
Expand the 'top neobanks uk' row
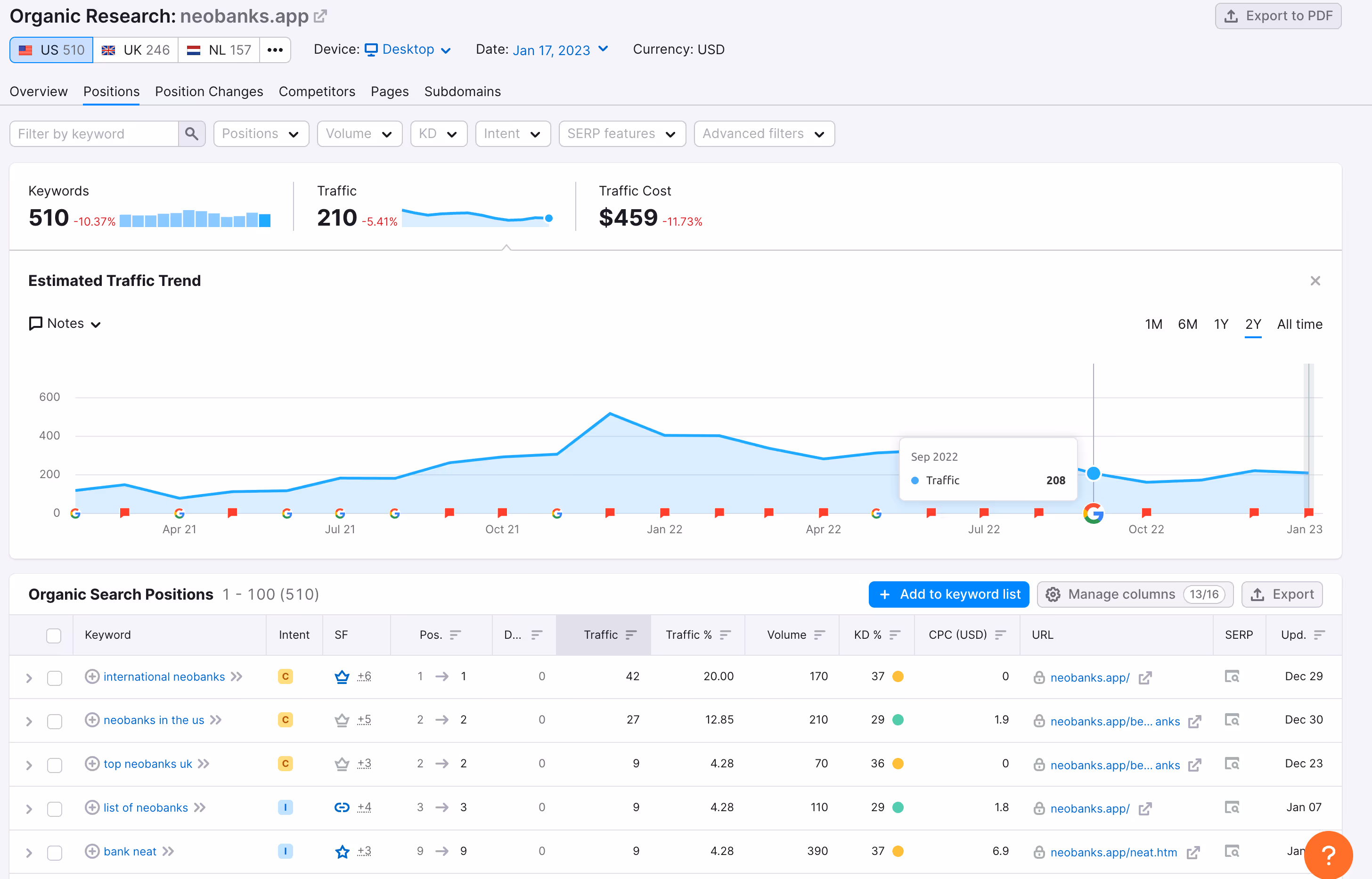click(29, 765)
